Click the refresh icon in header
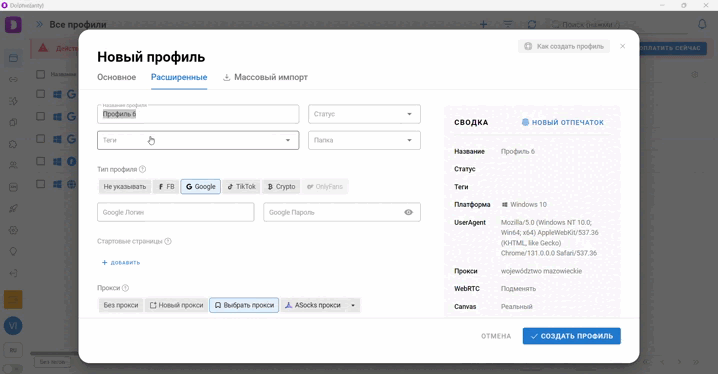The height and width of the screenshot is (374, 718). click(x=532, y=24)
